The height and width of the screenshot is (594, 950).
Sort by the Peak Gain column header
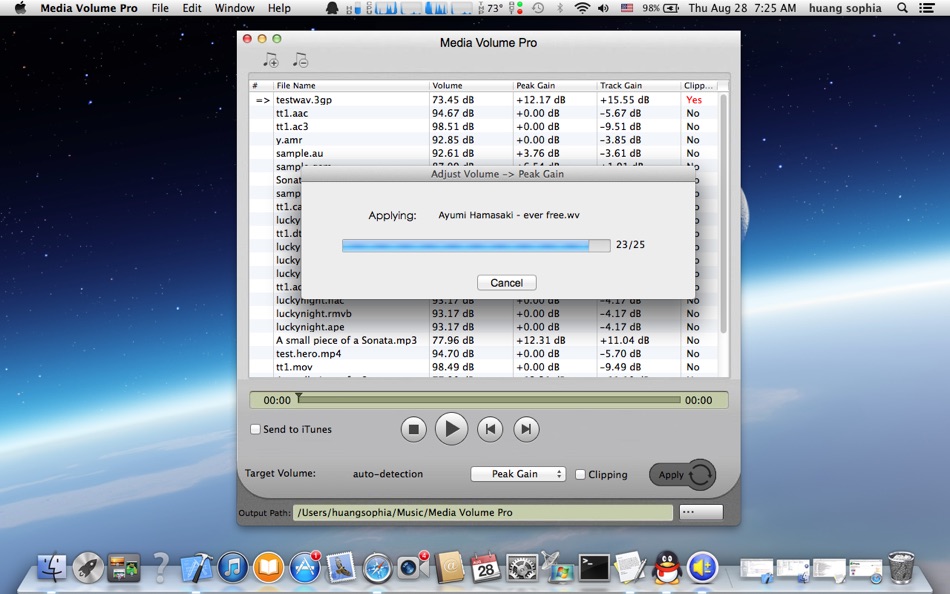(x=554, y=85)
